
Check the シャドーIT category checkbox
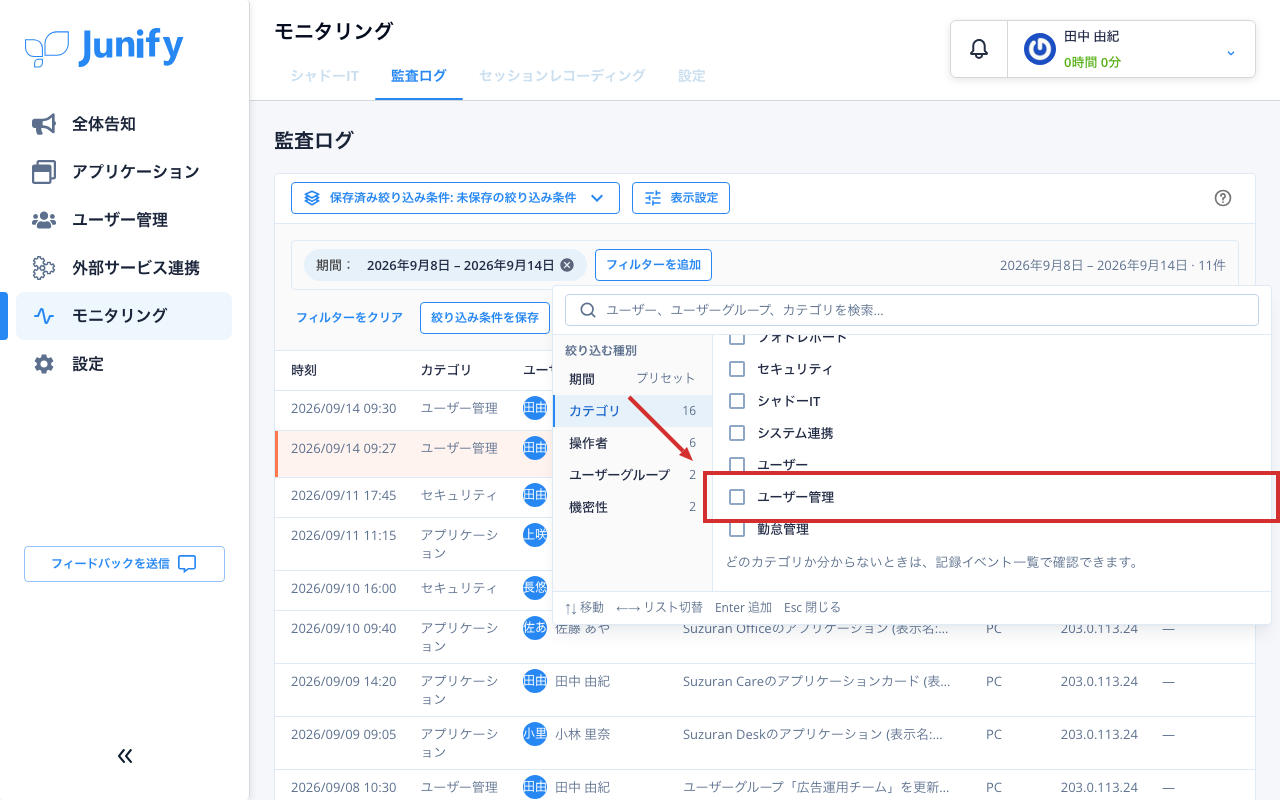point(737,401)
